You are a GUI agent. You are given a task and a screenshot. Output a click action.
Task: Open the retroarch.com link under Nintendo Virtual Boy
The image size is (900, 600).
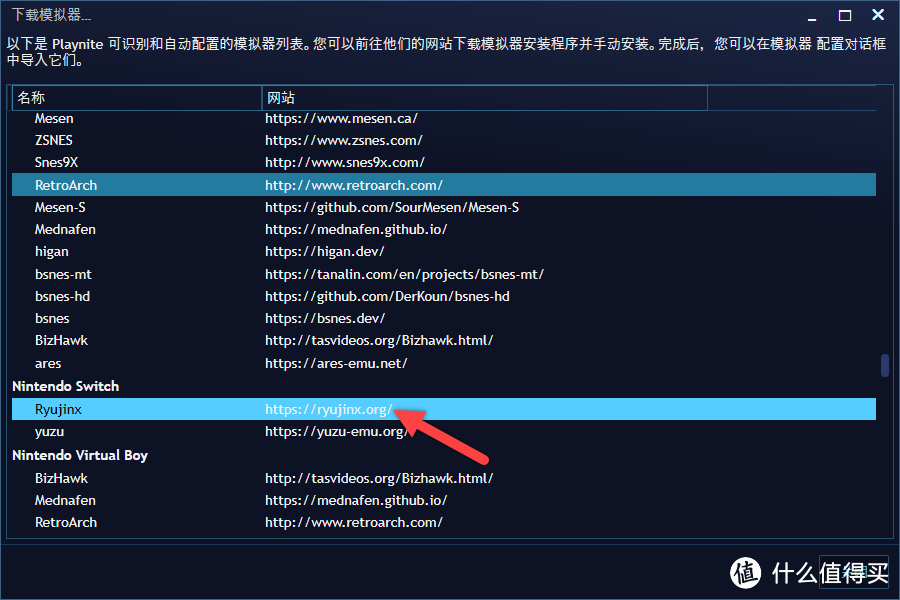tap(354, 522)
